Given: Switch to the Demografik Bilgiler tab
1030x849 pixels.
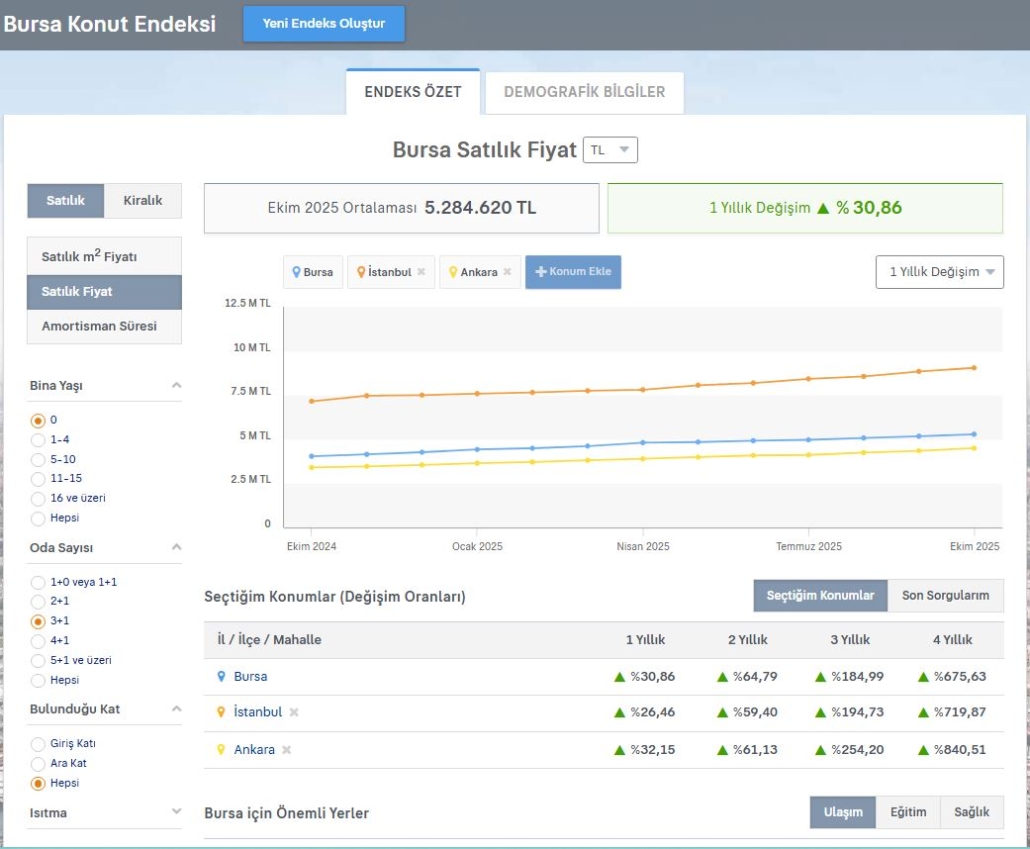Looking at the screenshot, I should coord(584,92).
